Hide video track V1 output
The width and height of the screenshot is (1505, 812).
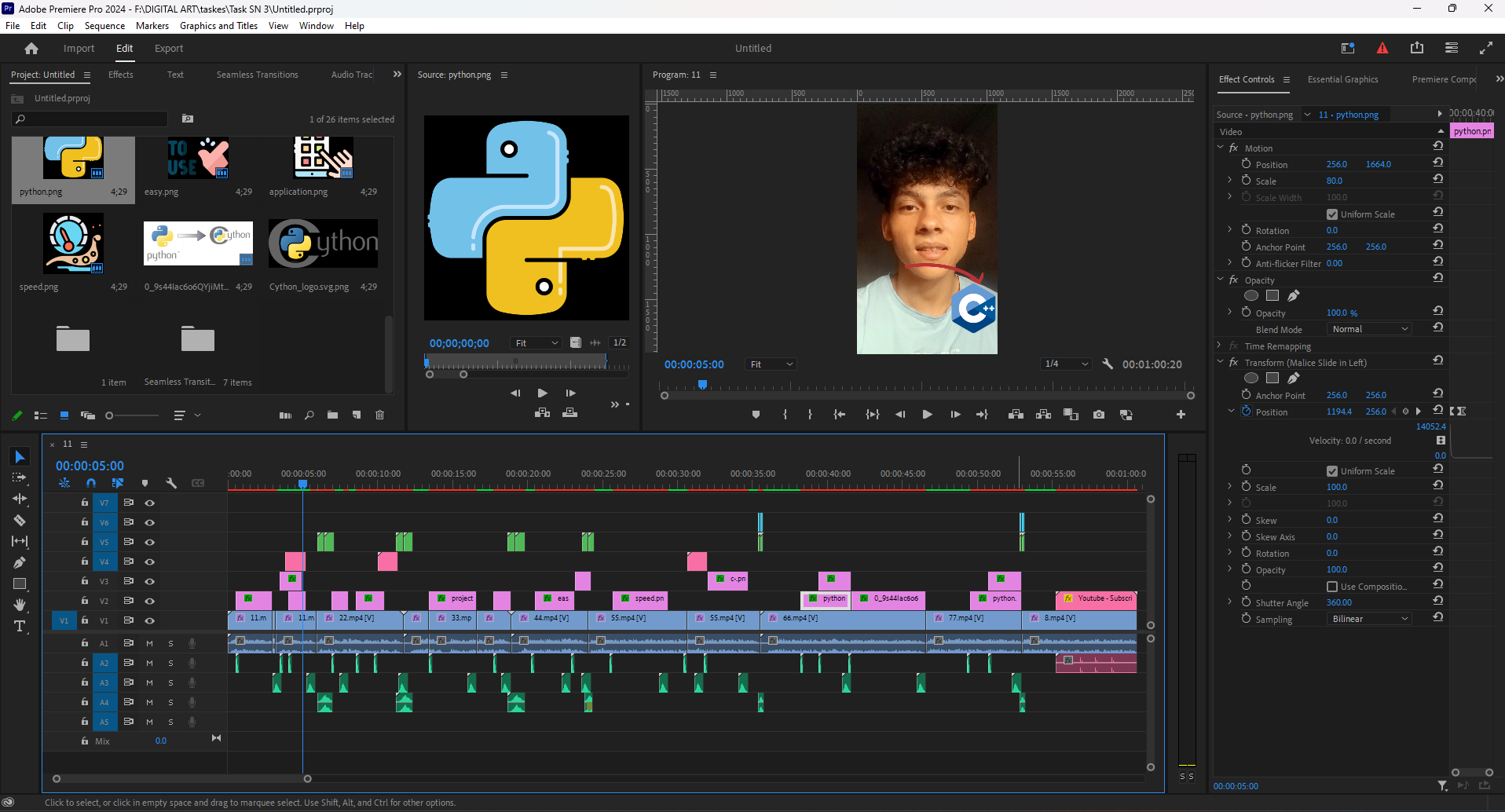click(149, 620)
